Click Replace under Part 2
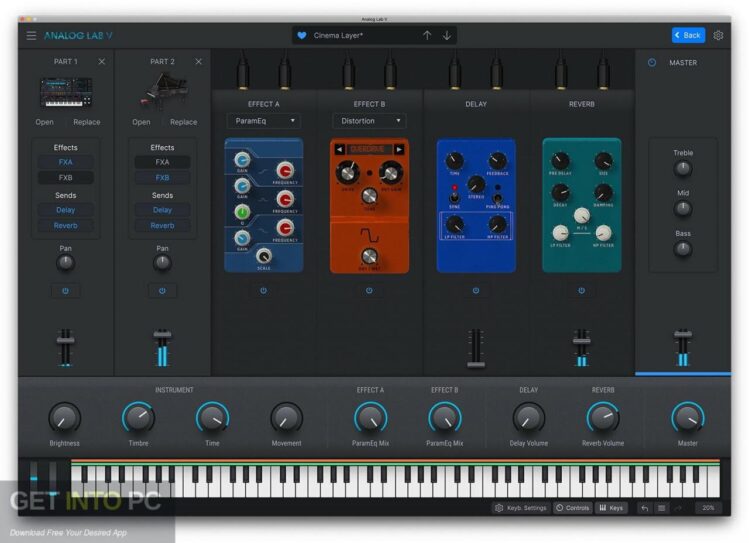The image size is (749, 543). pos(183,122)
